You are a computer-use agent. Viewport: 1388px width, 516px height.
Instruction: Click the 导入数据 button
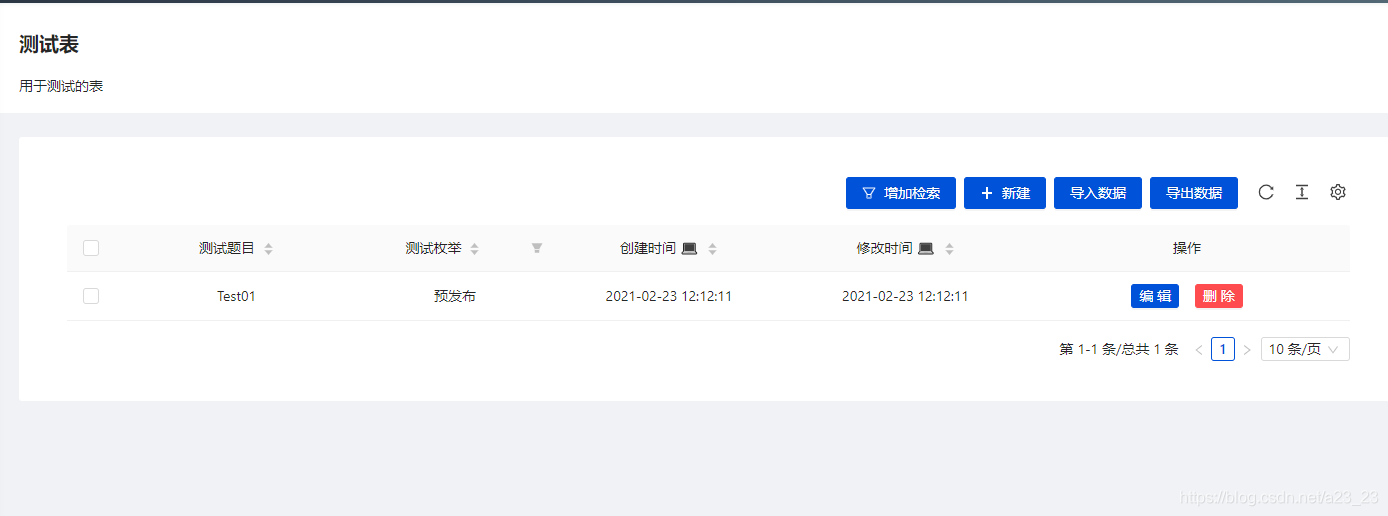coord(1098,193)
